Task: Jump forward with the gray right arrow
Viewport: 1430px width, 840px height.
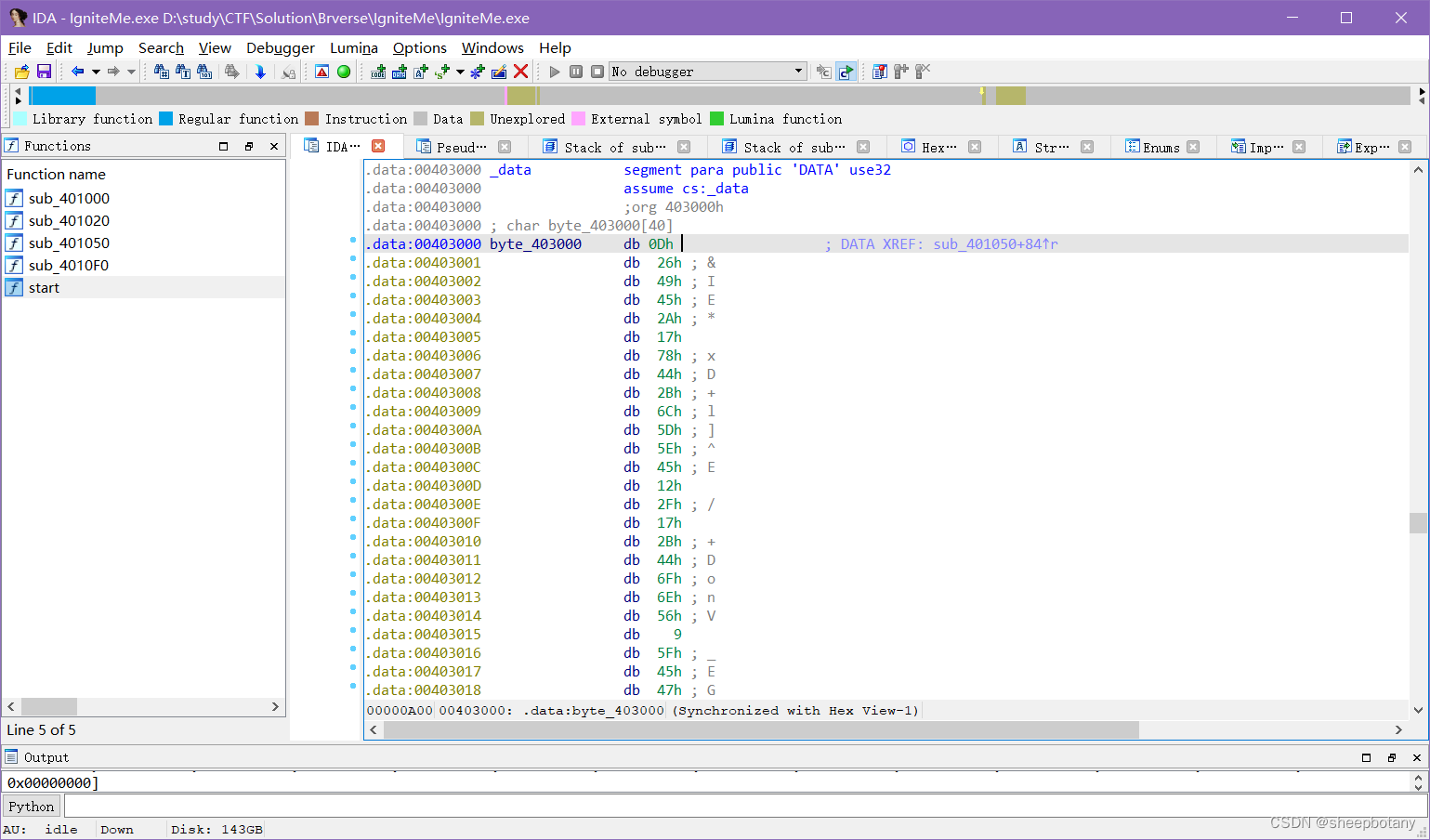Action: [x=113, y=72]
